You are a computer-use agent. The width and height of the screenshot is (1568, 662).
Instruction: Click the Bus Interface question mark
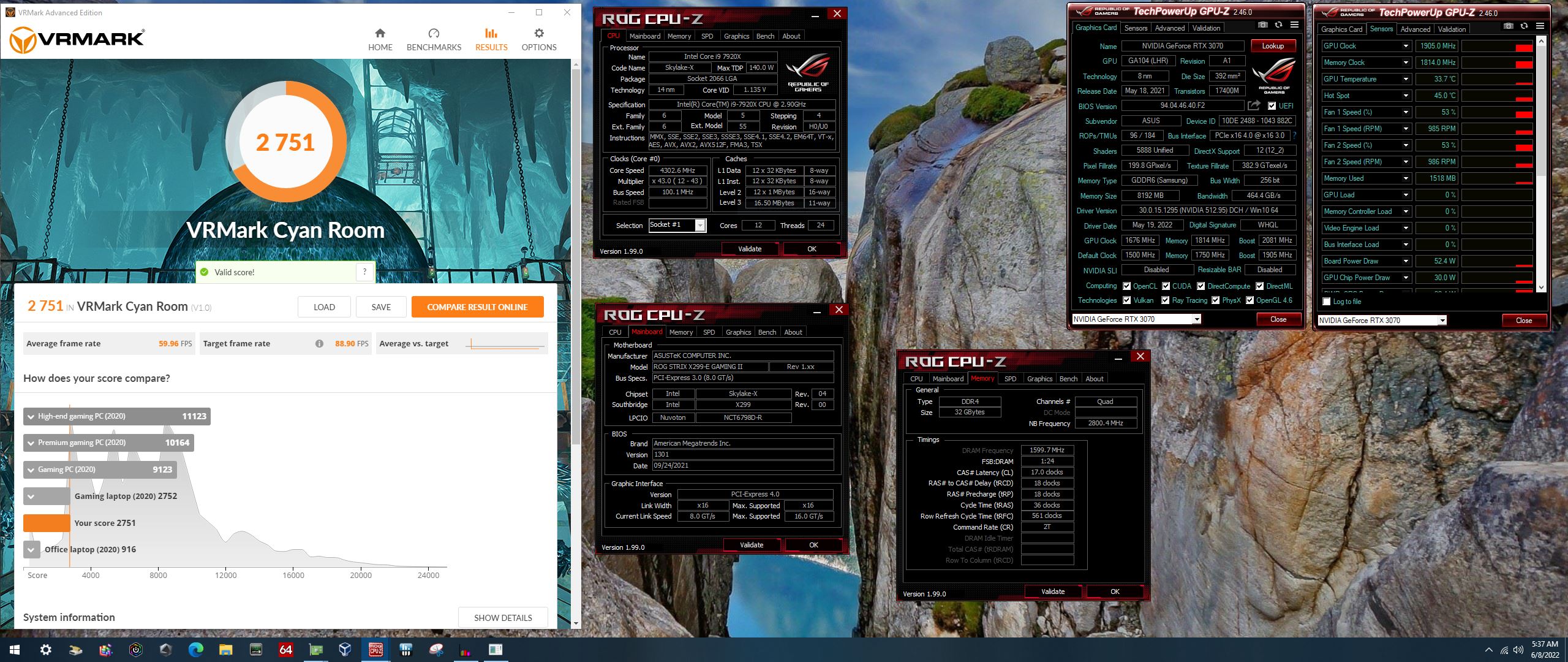pyautogui.click(x=1294, y=135)
